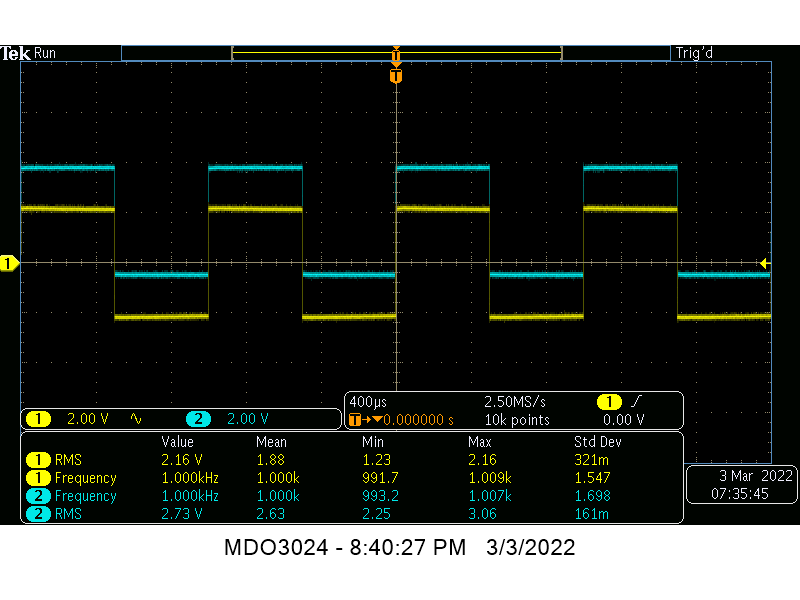
Task: Click the yellow trigger level arrow on right
Action: (763, 262)
